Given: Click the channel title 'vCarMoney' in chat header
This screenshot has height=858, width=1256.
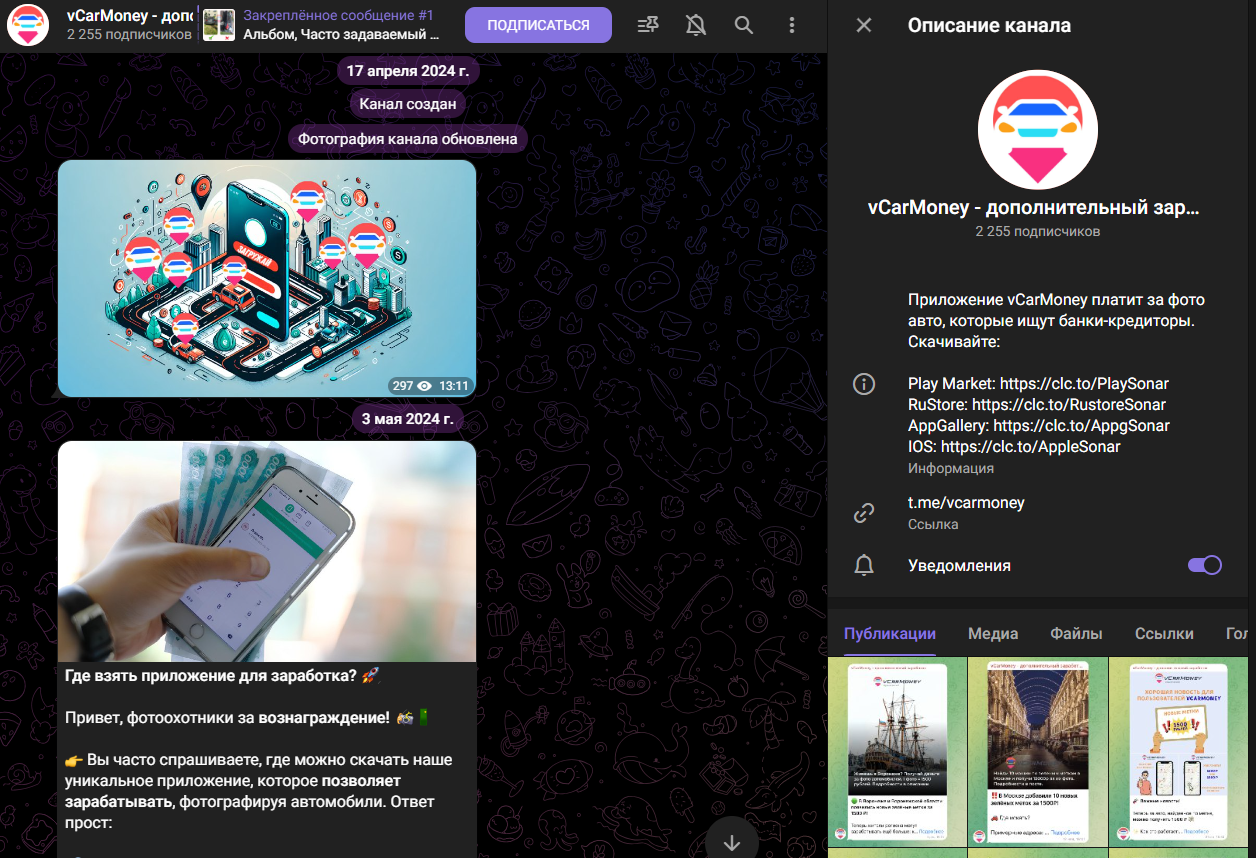Looking at the screenshot, I should (130, 16).
